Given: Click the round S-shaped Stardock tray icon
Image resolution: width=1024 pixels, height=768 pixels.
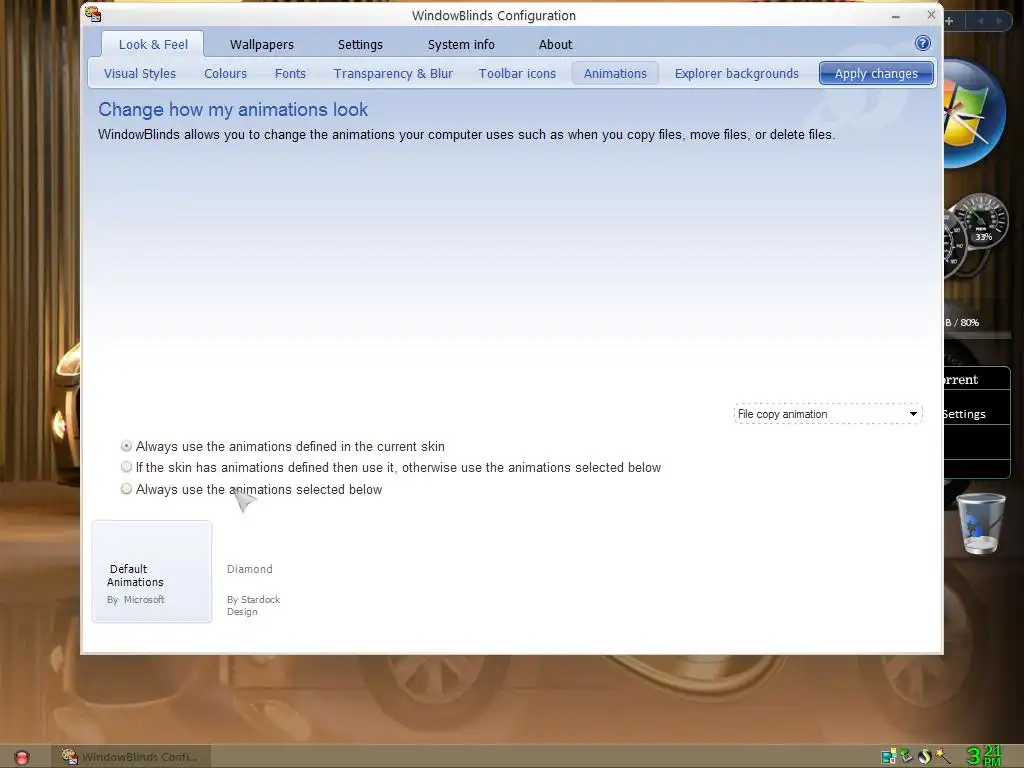Looking at the screenshot, I should pyautogui.click(x=924, y=756).
